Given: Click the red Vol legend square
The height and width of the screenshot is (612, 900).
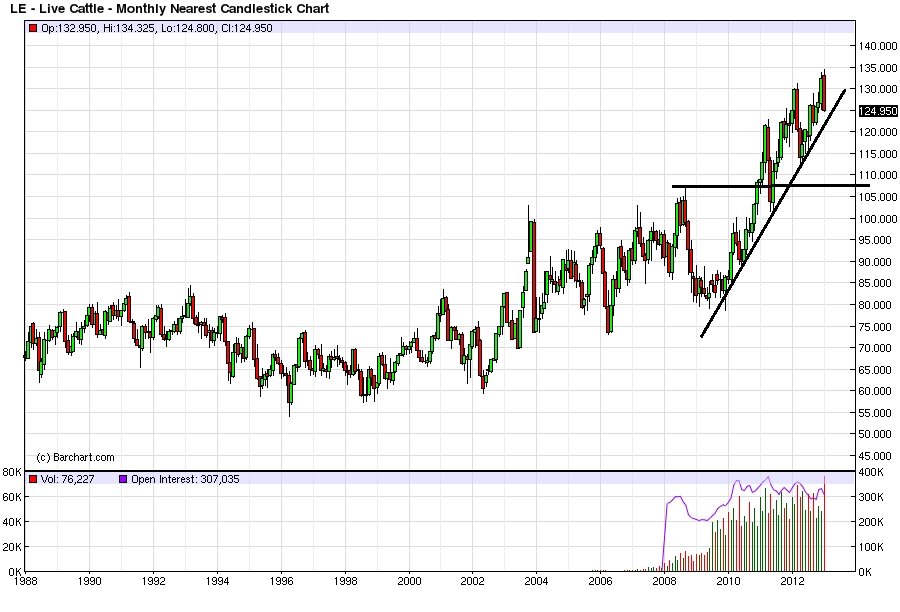Looking at the screenshot, I should click(33, 479).
